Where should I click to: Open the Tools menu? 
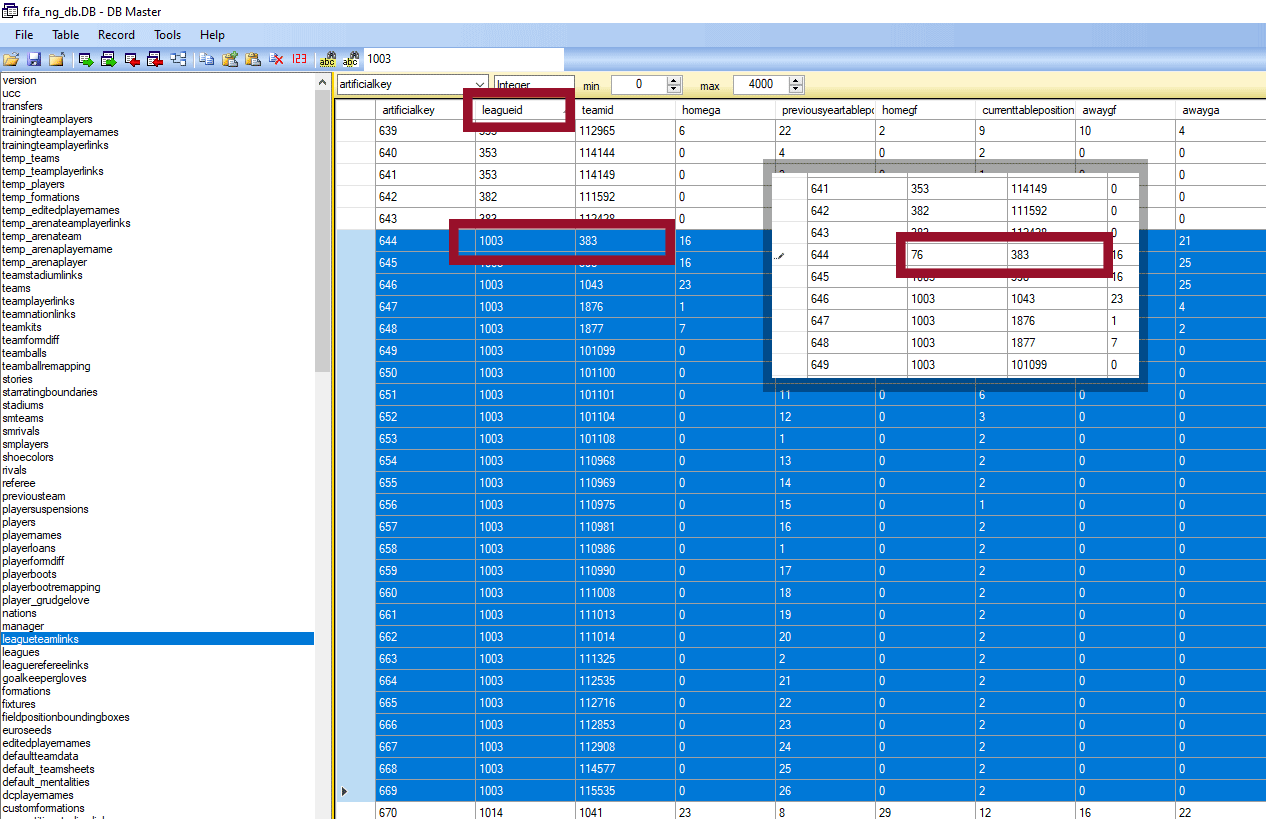click(x=167, y=35)
